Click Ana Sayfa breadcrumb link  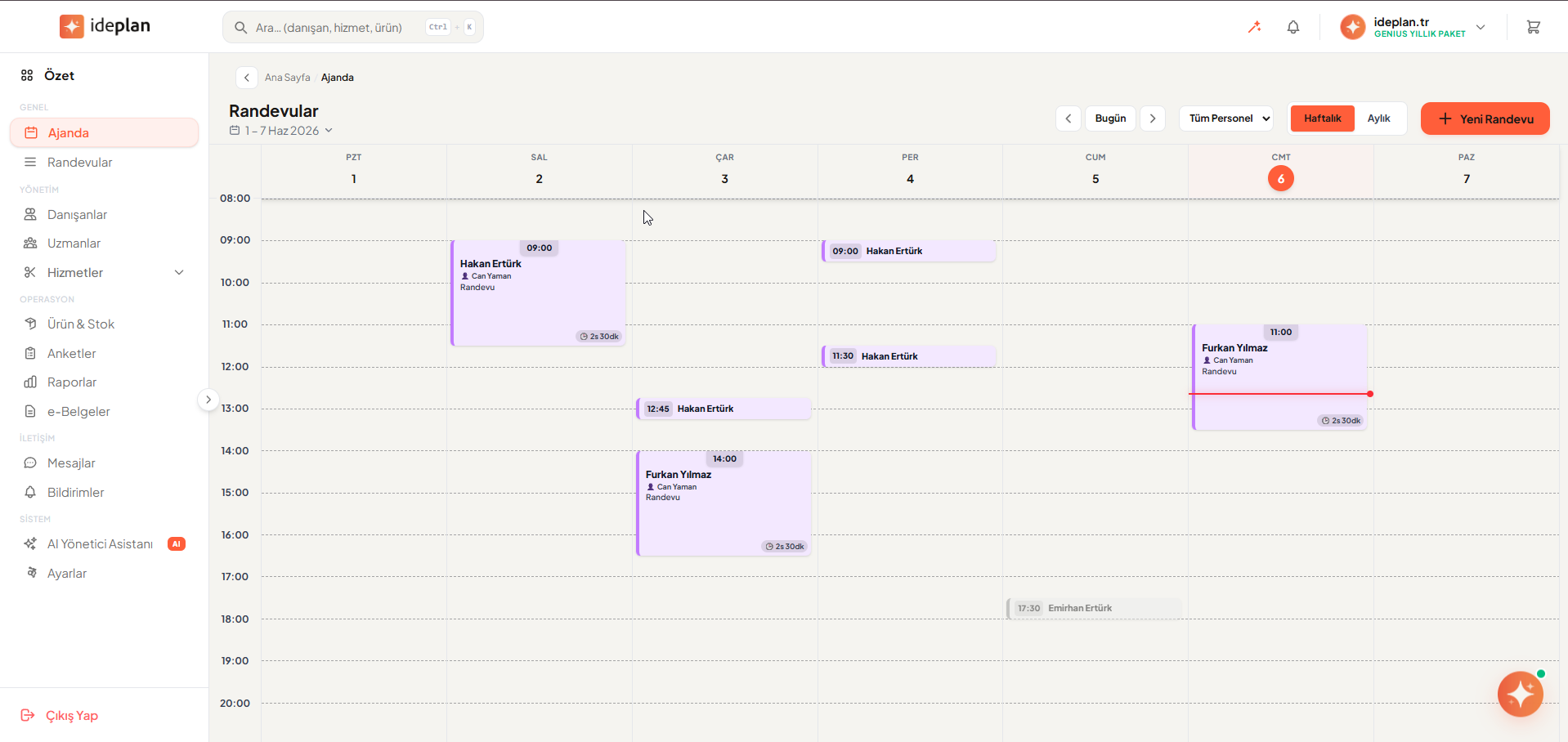coord(287,78)
